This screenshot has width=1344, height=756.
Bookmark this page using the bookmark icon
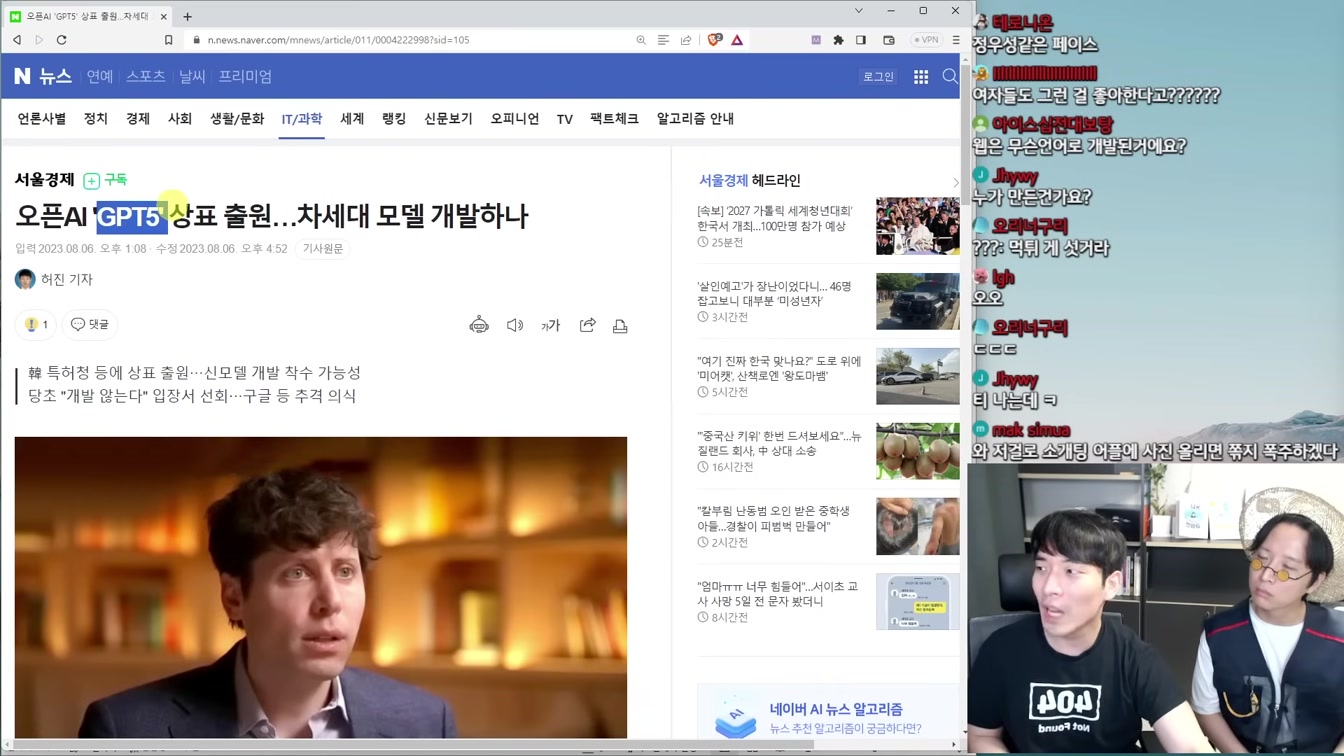[x=168, y=40]
